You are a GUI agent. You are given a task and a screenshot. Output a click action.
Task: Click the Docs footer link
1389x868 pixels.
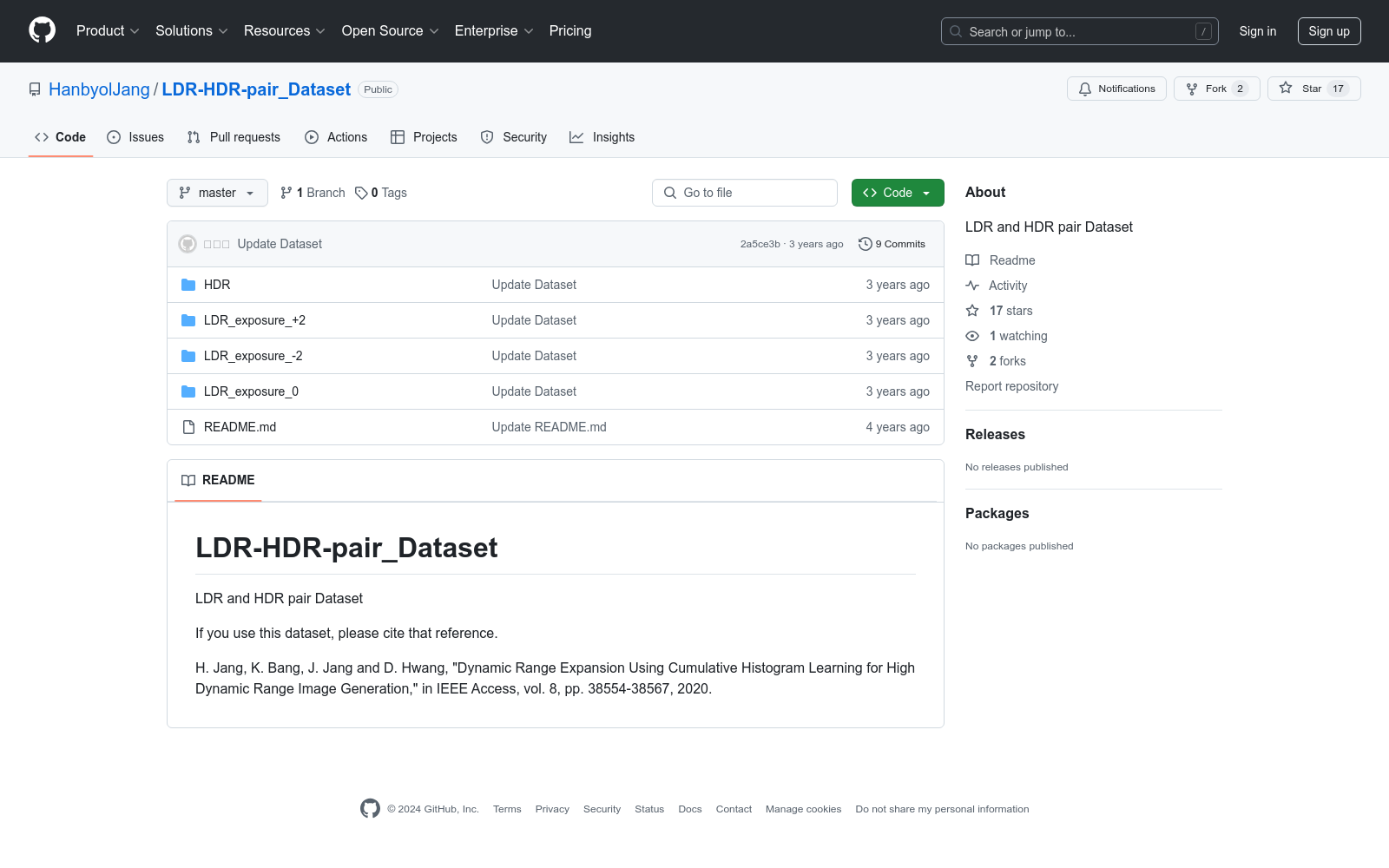click(x=690, y=809)
